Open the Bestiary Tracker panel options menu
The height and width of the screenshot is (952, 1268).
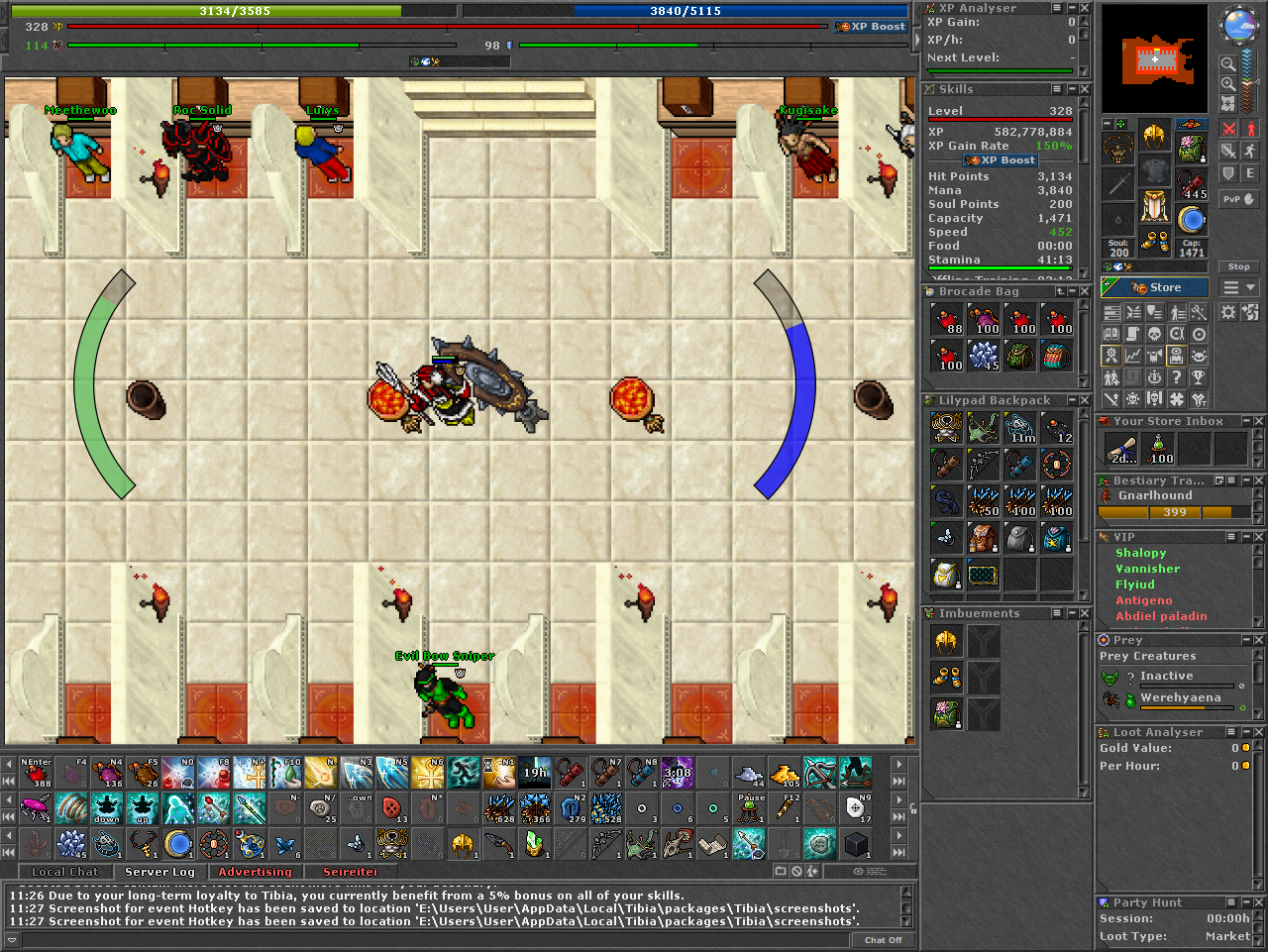coord(1231,480)
